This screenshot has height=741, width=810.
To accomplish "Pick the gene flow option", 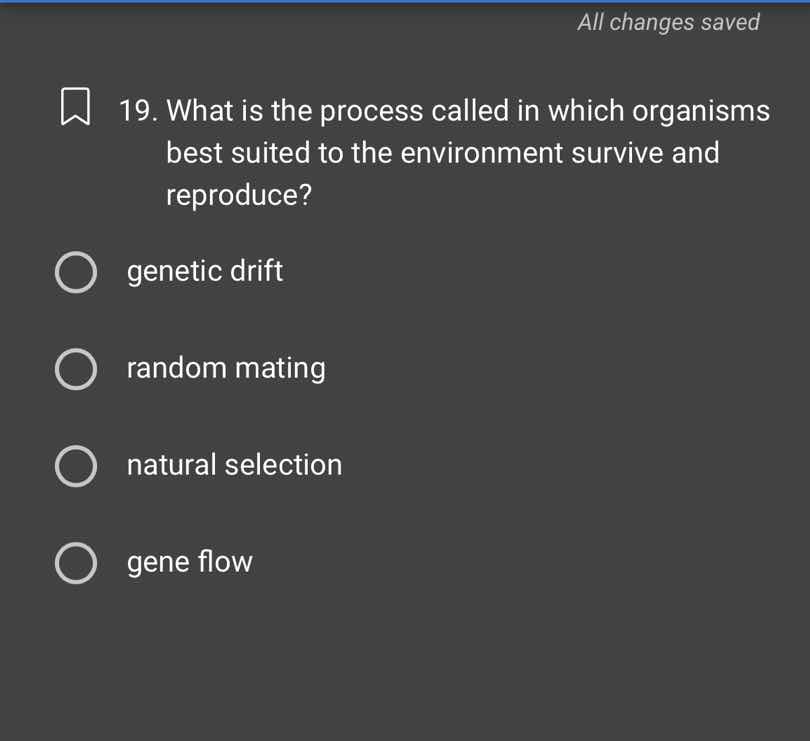I will click(x=76, y=563).
